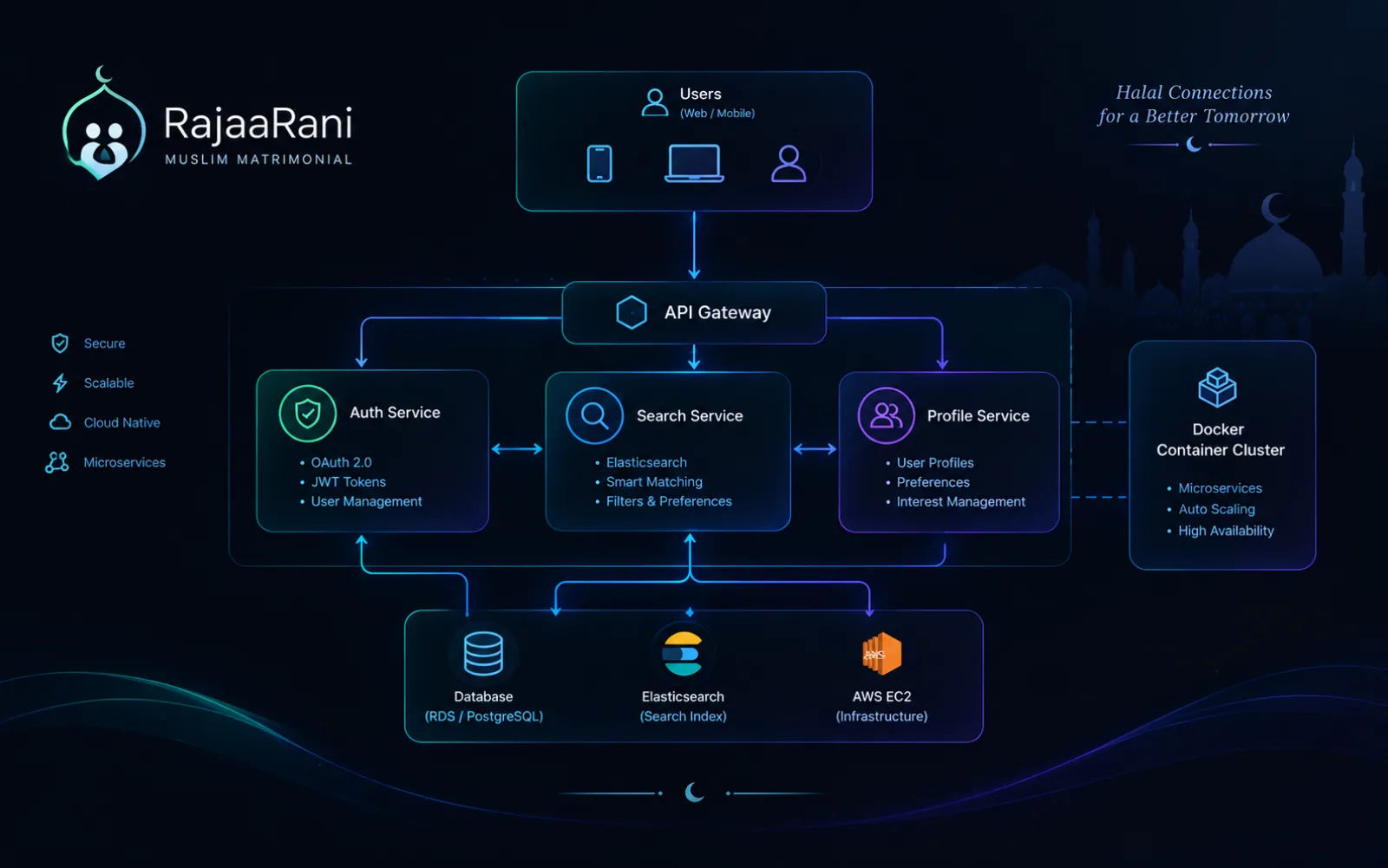The height and width of the screenshot is (868, 1388).
Task: Click the 'User Profiles' bullet item
Action: click(x=935, y=463)
